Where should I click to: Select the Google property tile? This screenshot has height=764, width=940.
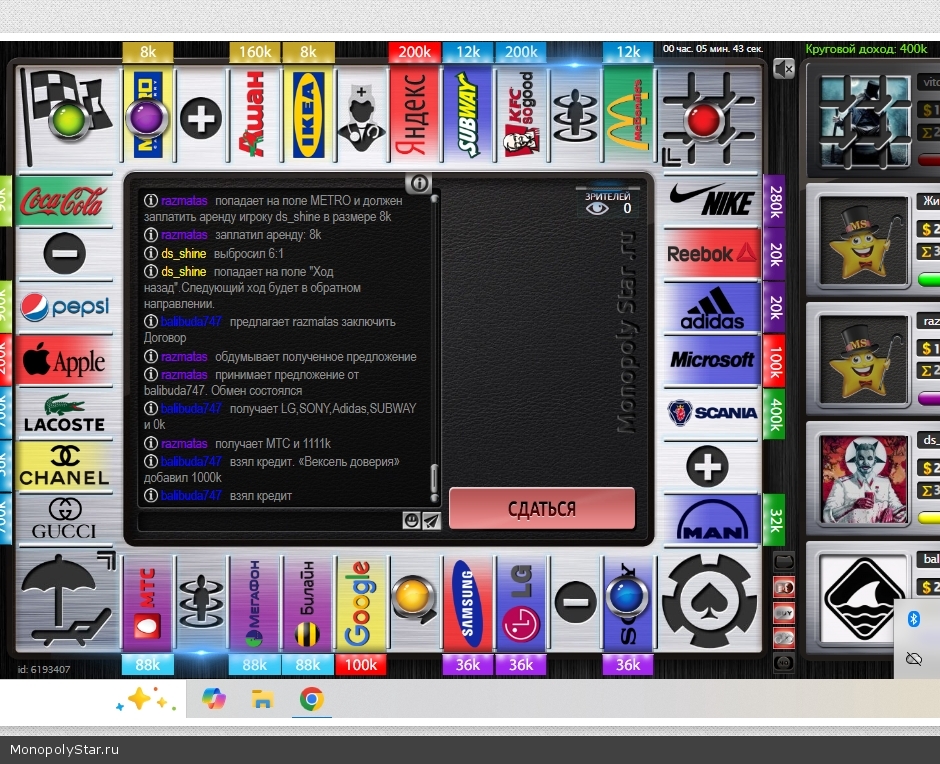click(x=361, y=601)
